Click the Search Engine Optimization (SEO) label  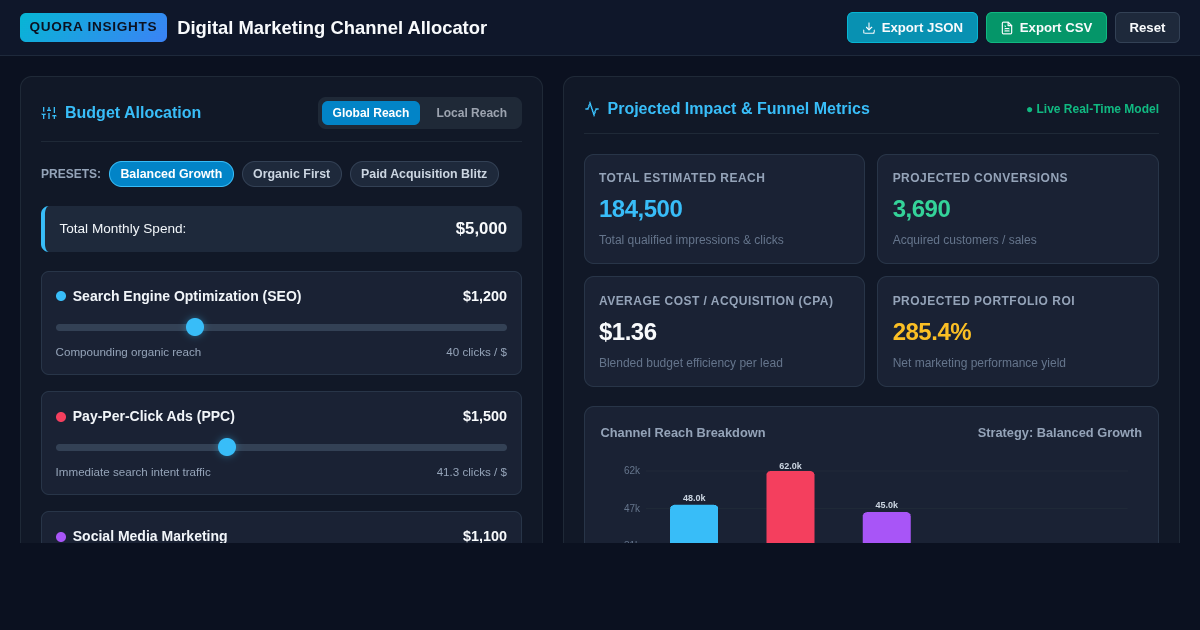(187, 296)
